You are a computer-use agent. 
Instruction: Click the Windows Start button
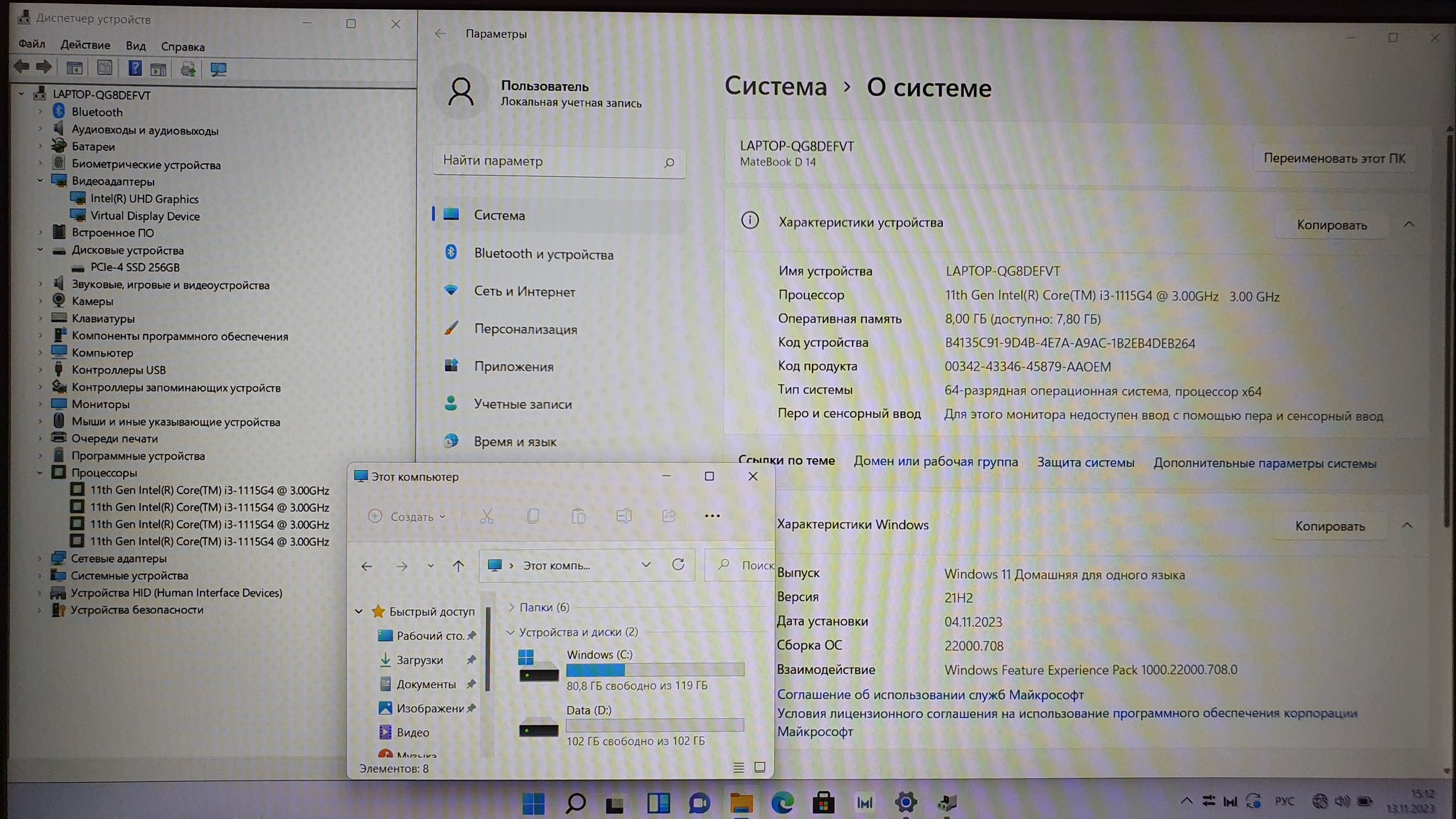pos(533,803)
